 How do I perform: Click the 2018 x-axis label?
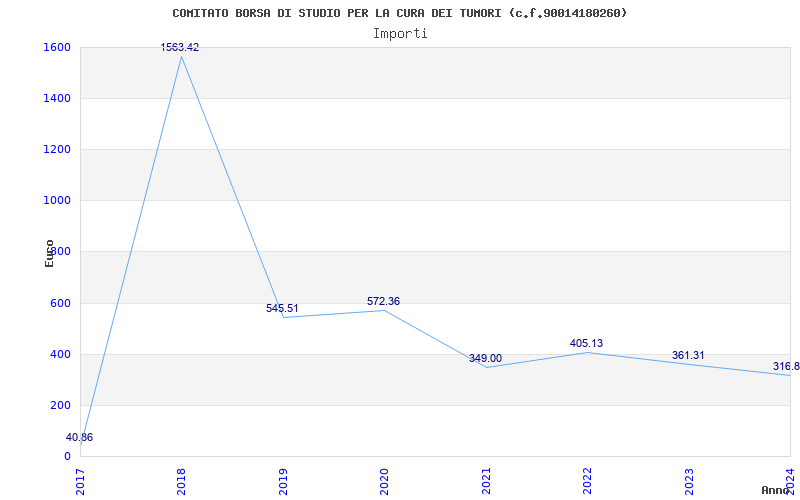click(181, 481)
